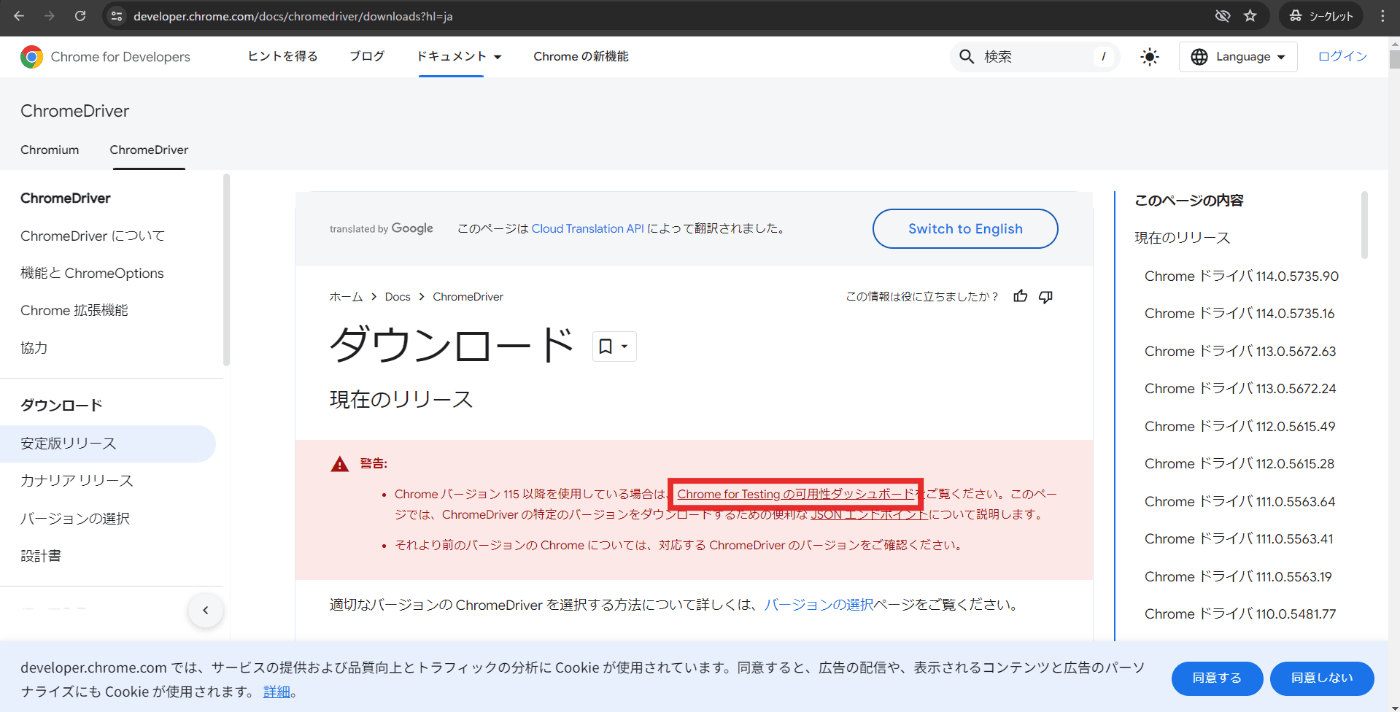Select 安定版リリース in sidebar
Screen dimensions: 1400x712
pos(108,443)
